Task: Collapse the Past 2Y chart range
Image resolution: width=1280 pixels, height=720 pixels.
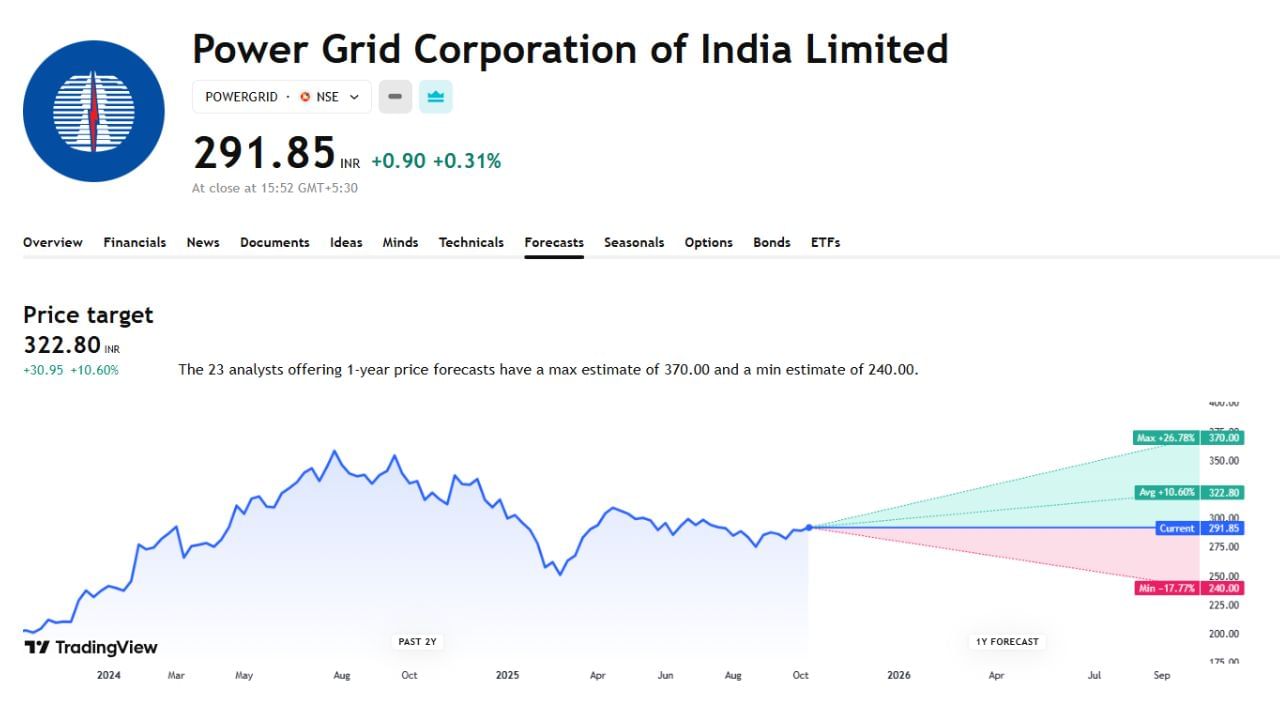Action: 417,641
